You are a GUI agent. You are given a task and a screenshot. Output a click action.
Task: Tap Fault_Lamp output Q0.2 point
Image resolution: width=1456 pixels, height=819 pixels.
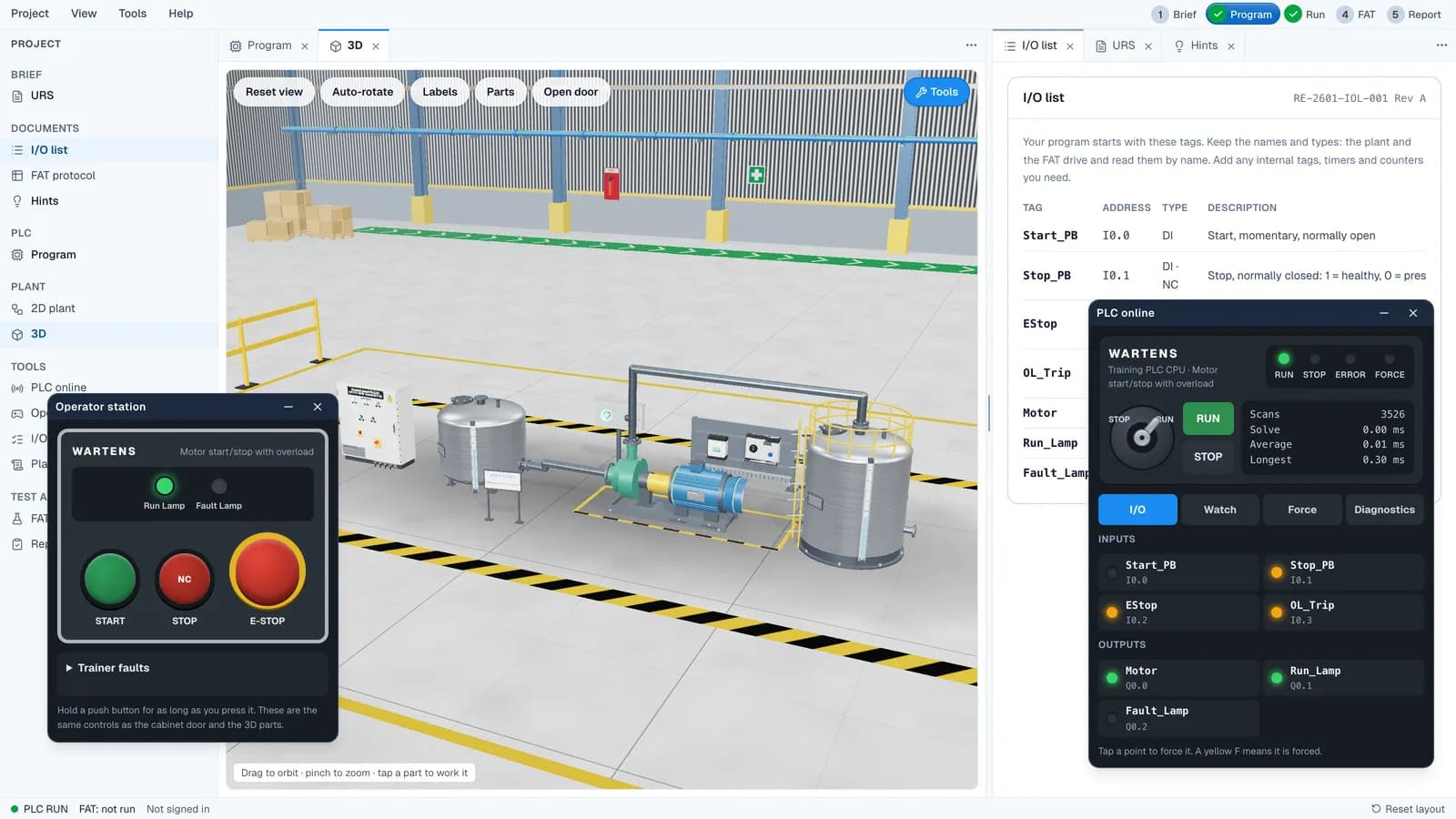click(x=1178, y=718)
